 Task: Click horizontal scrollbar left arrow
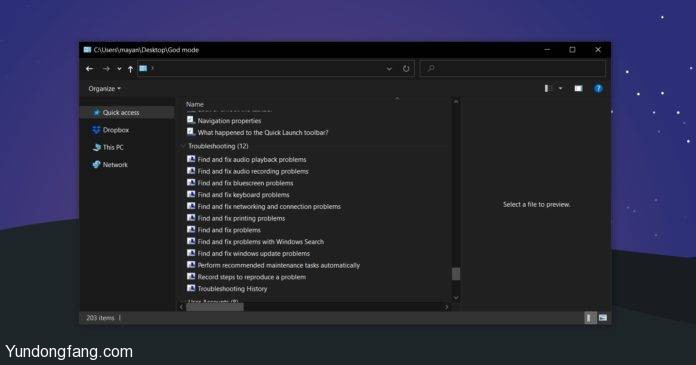point(181,307)
